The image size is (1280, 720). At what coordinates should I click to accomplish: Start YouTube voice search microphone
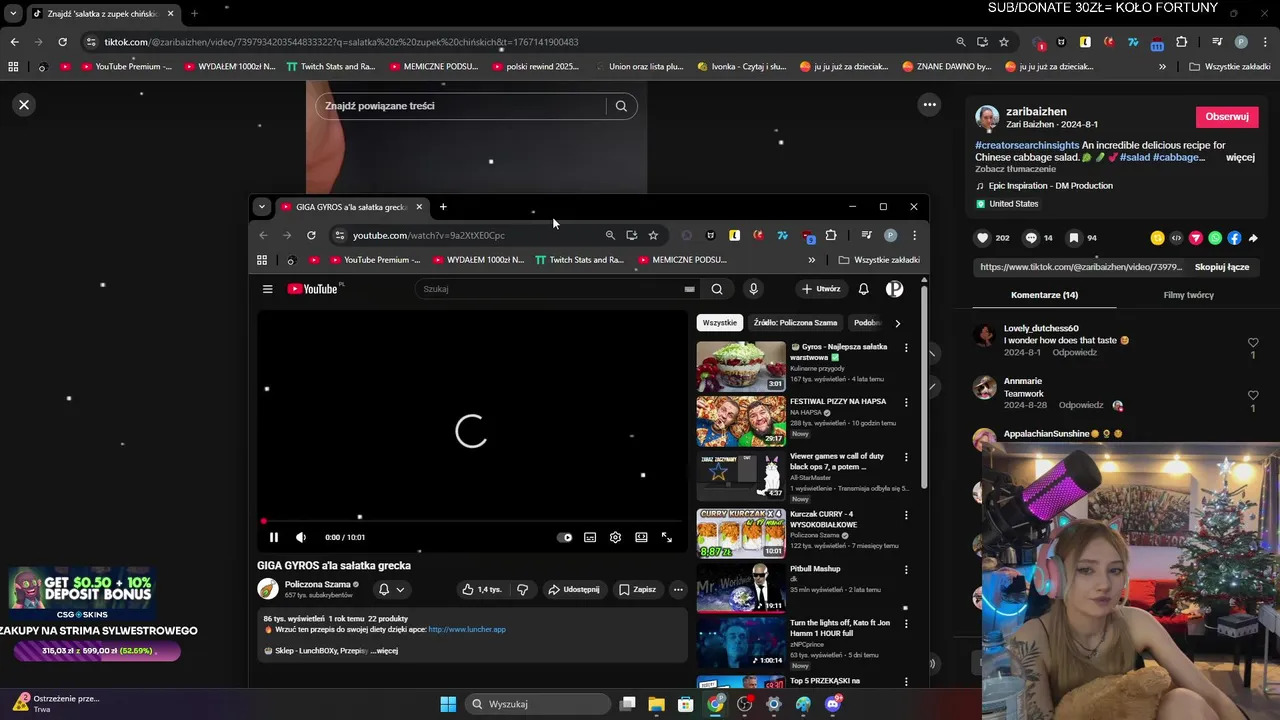753,289
